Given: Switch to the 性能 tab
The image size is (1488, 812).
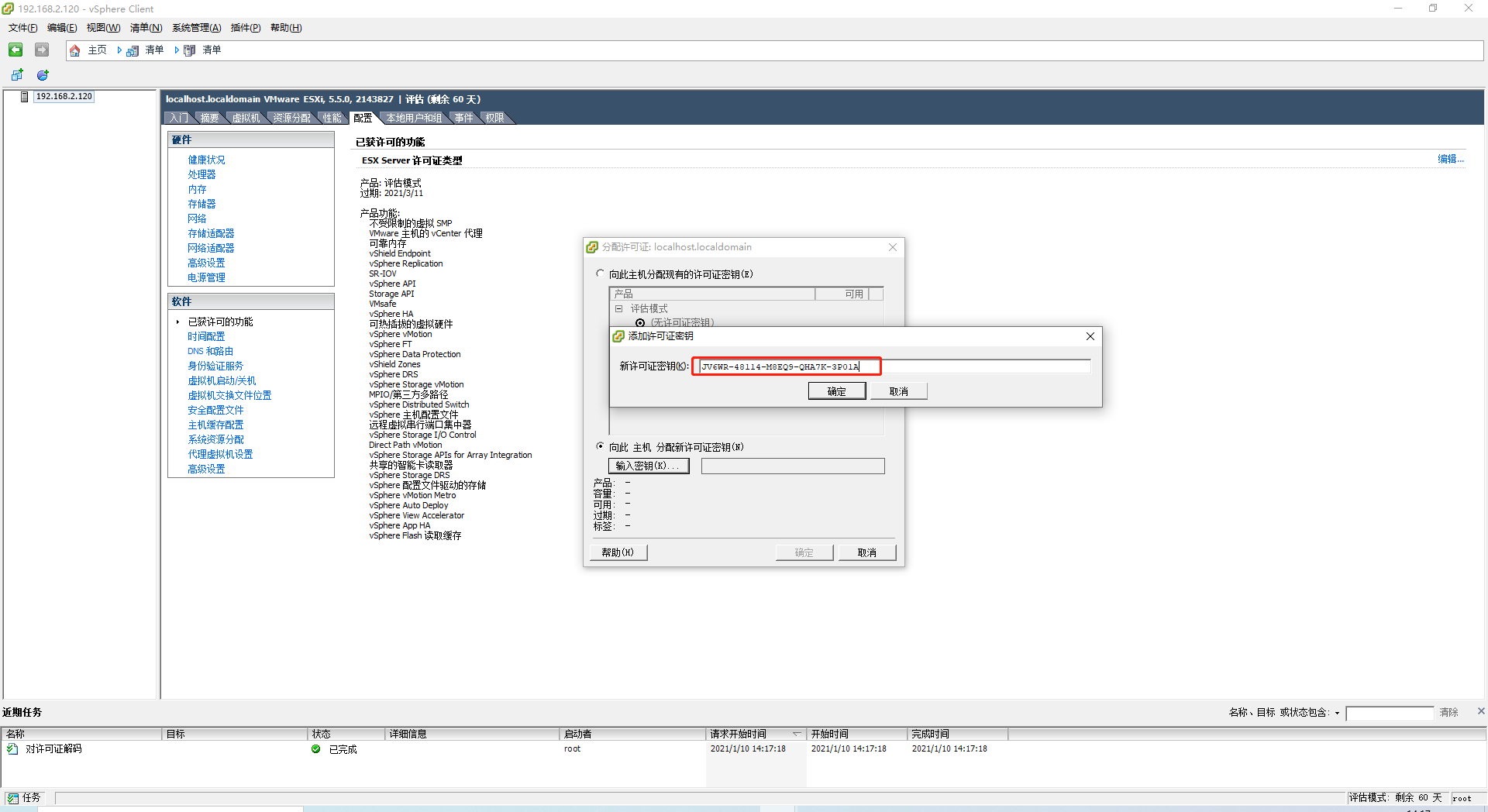Looking at the screenshot, I should [332, 117].
